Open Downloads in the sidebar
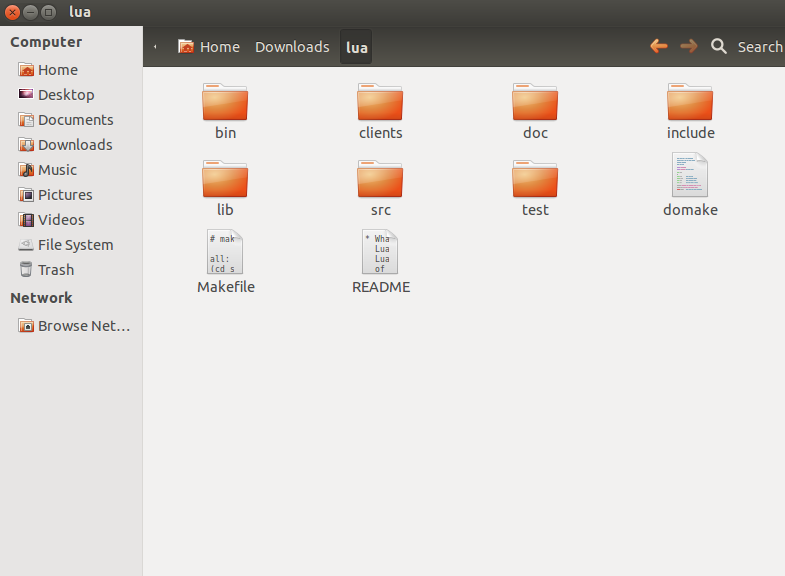 click(x=71, y=145)
